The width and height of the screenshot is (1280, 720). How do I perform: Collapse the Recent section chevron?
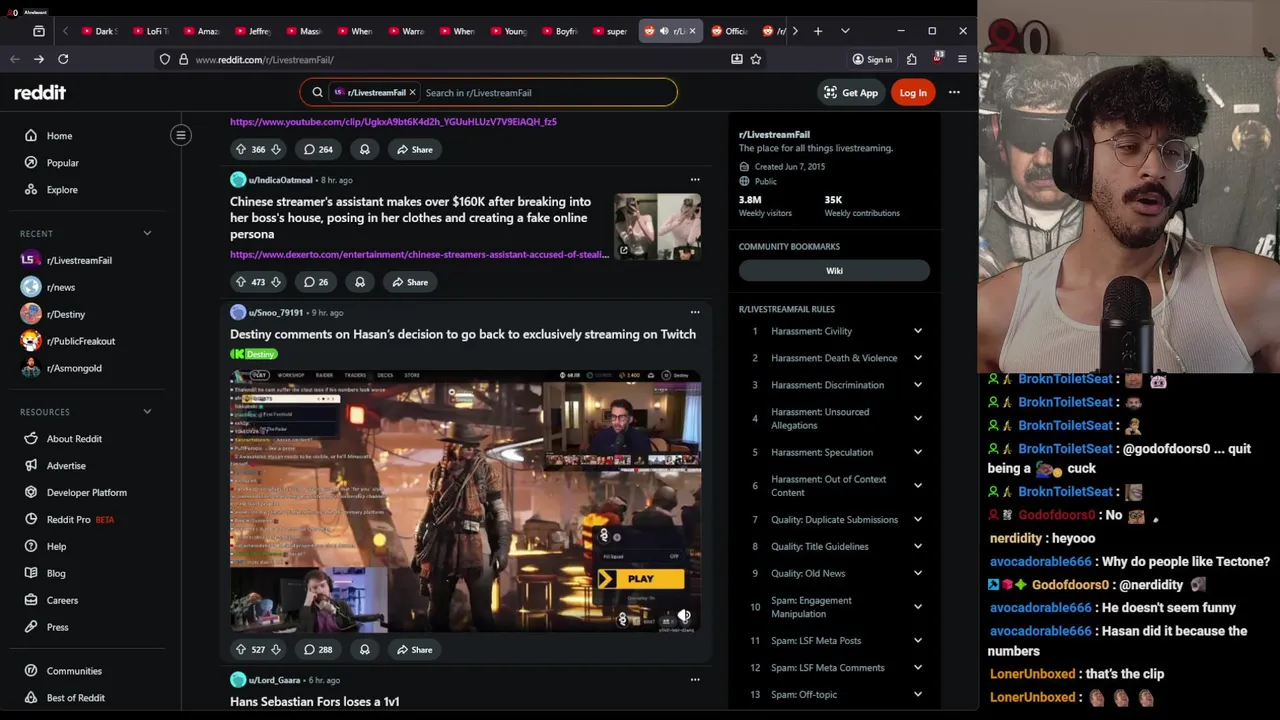click(147, 233)
